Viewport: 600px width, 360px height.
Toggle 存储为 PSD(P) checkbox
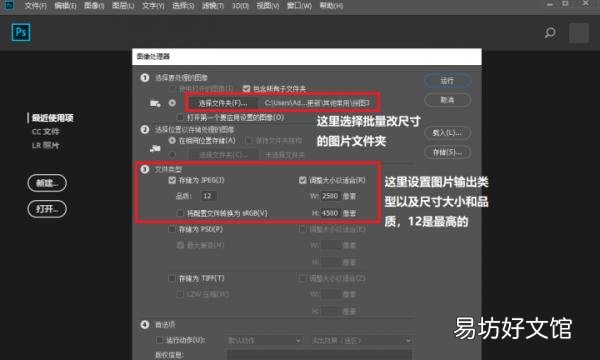point(172,229)
